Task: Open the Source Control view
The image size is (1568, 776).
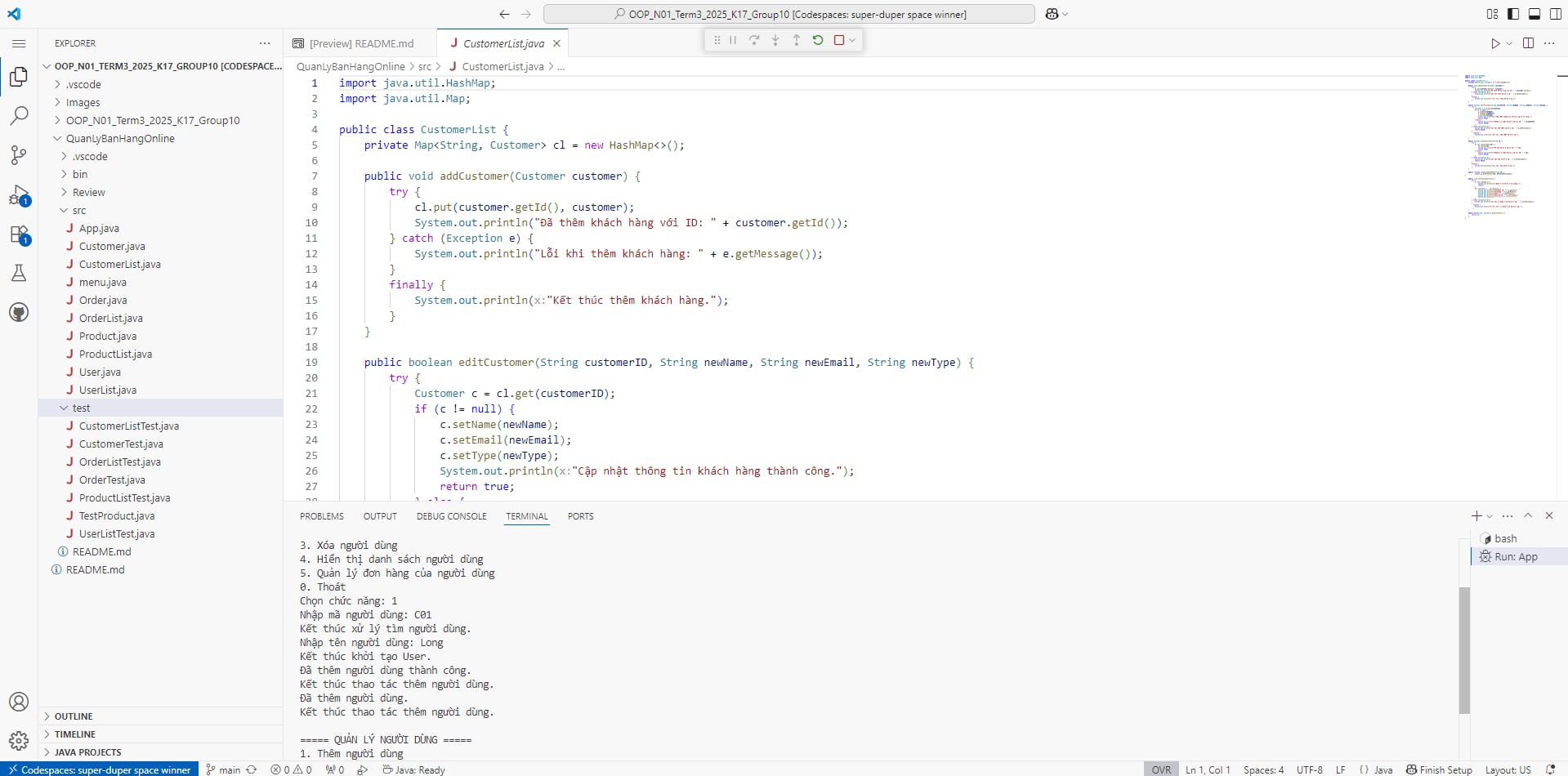Action: click(x=19, y=154)
